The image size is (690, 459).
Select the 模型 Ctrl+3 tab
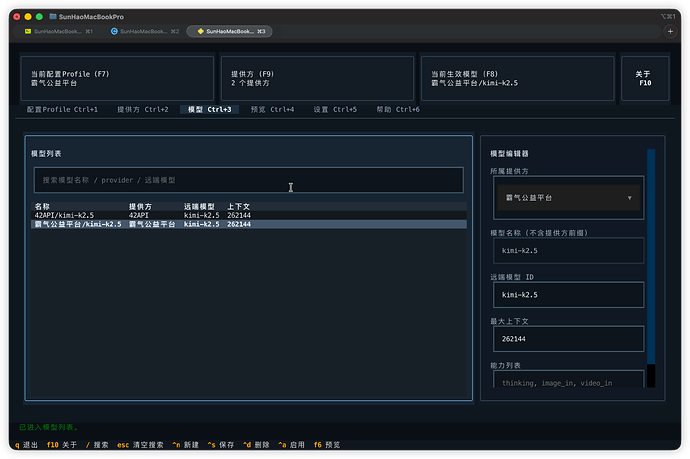pyautogui.click(x=209, y=110)
